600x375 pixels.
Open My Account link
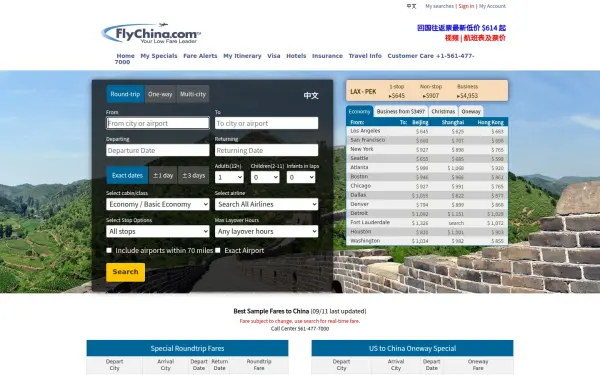[492, 6]
